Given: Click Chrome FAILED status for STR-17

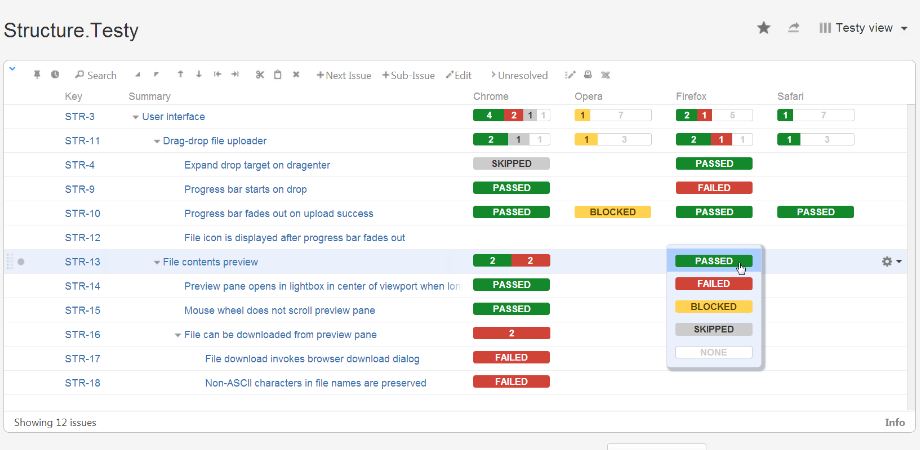Looking at the screenshot, I should click(512, 357).
